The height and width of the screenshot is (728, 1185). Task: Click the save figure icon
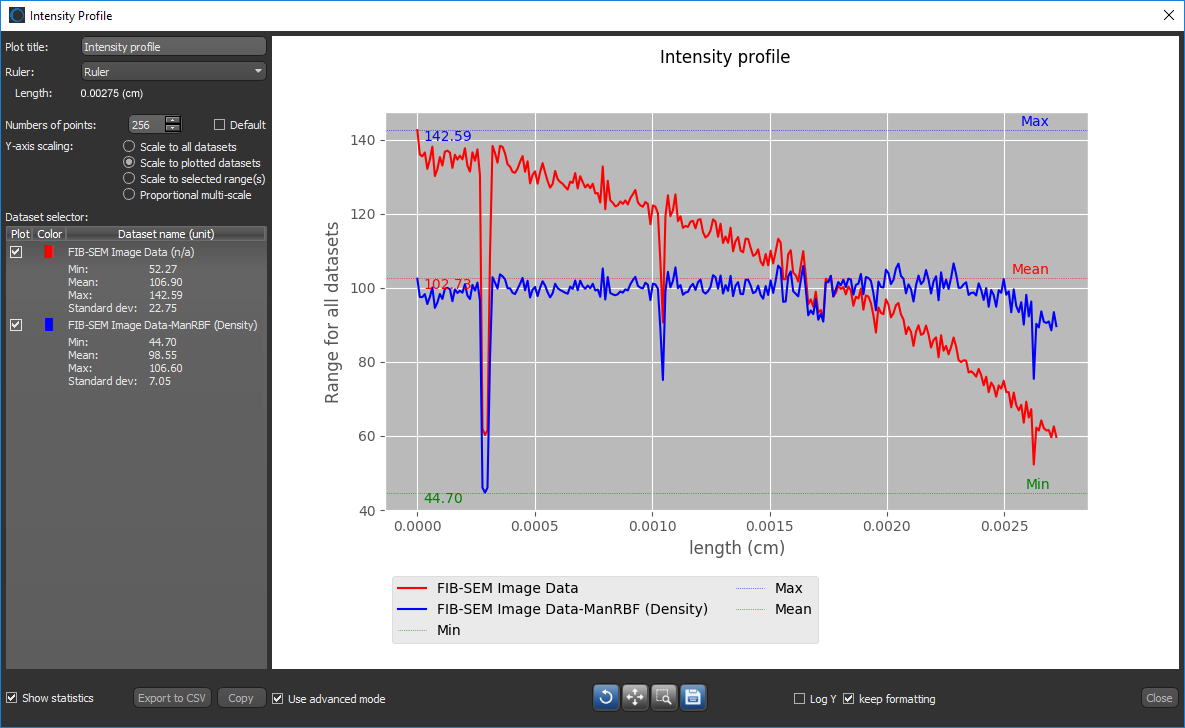pos(692,697)
